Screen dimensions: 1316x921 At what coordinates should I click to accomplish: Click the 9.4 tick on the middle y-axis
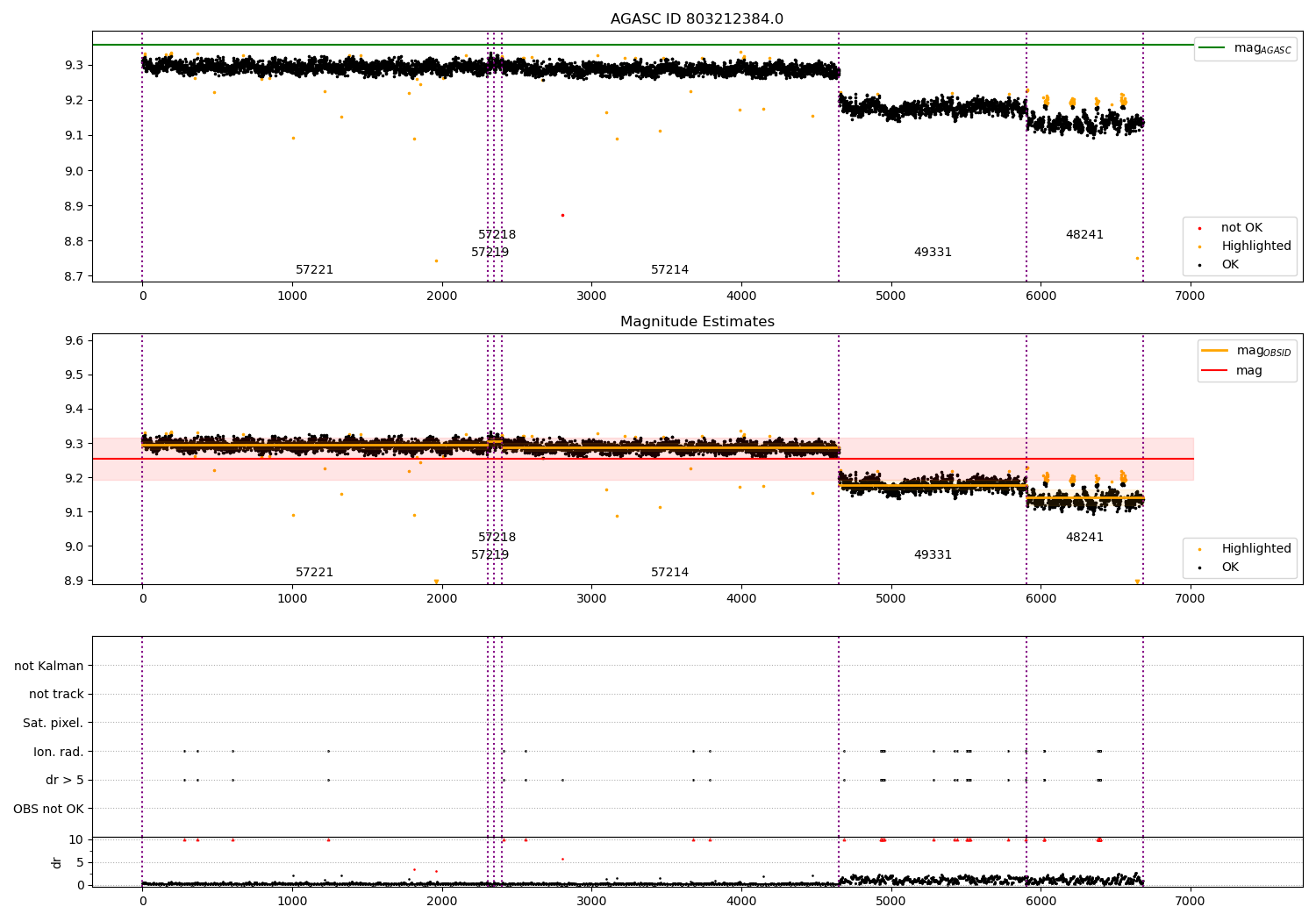(74, 409)
